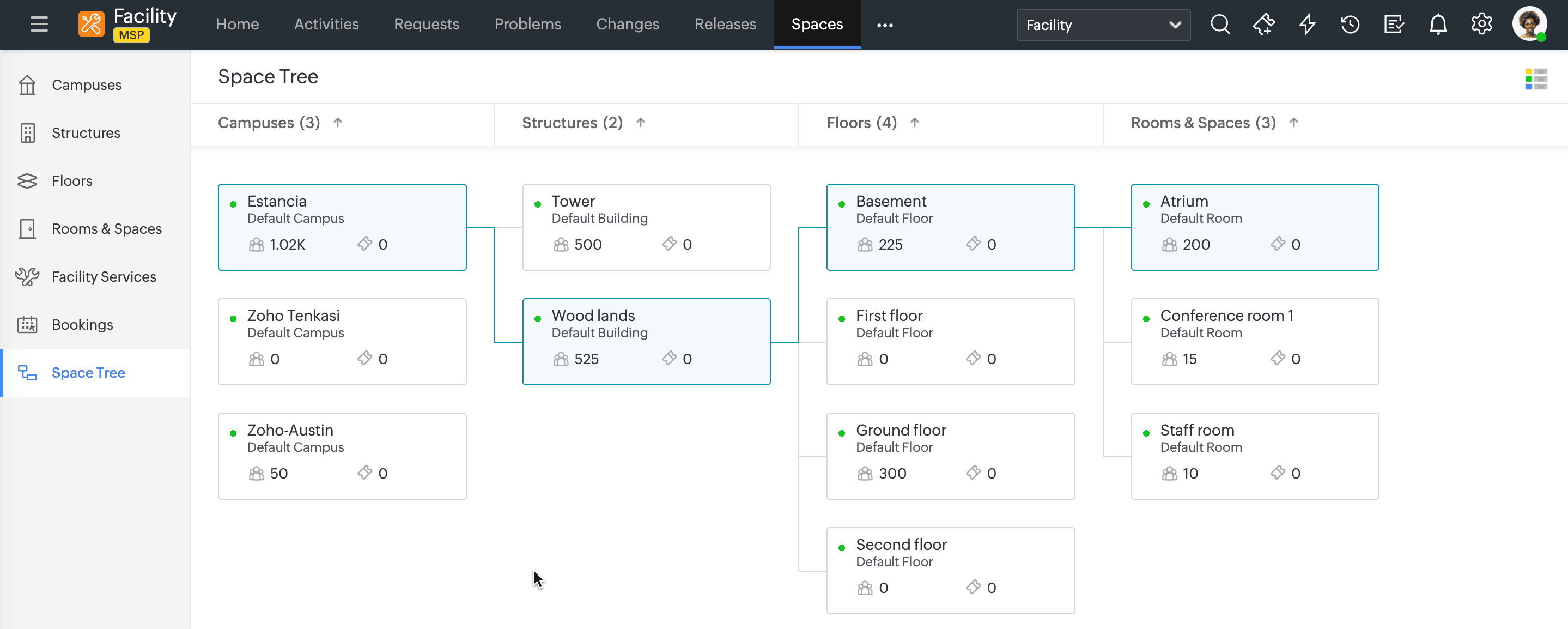Open the recent history clock icon
This screenshot has height=629, width=1568.
(x=1350, y=25)
